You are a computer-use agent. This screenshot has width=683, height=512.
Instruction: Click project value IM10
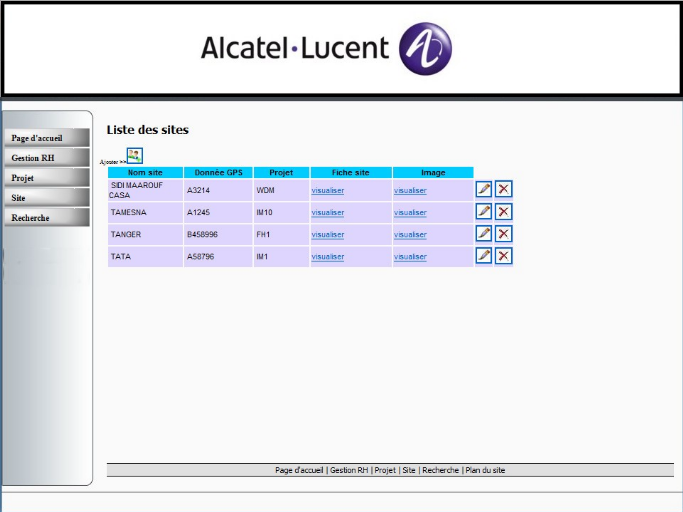[264, 213]
